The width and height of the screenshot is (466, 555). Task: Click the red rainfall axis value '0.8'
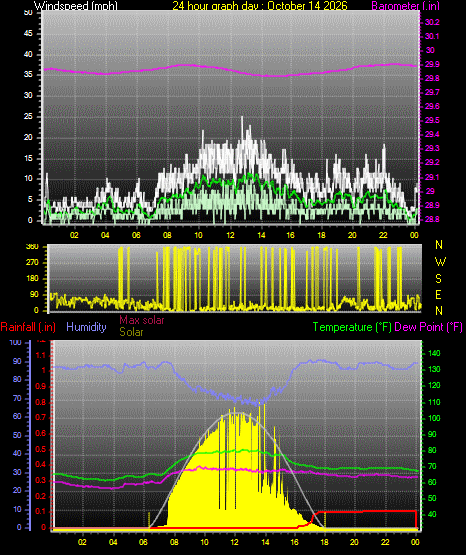point(41,402)
